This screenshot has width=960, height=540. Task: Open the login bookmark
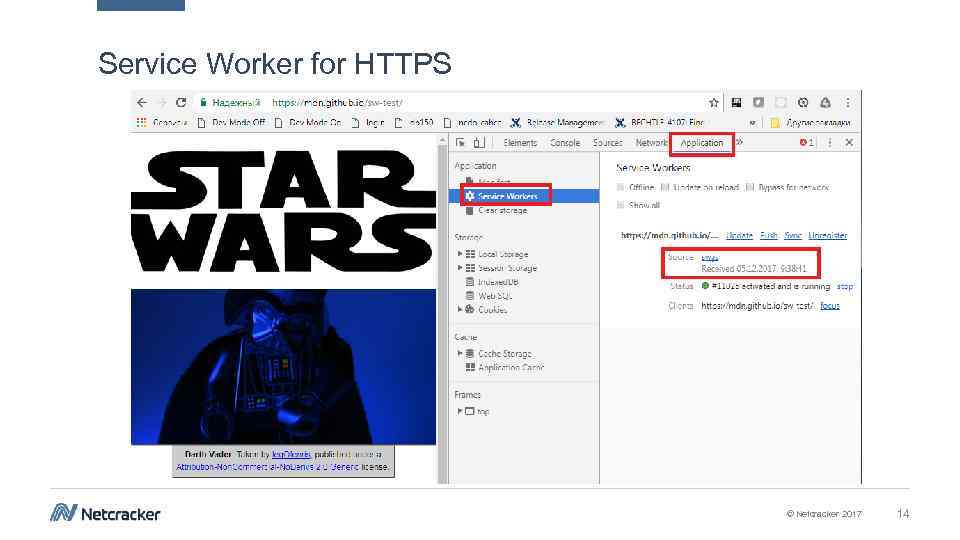click(368, 122)
